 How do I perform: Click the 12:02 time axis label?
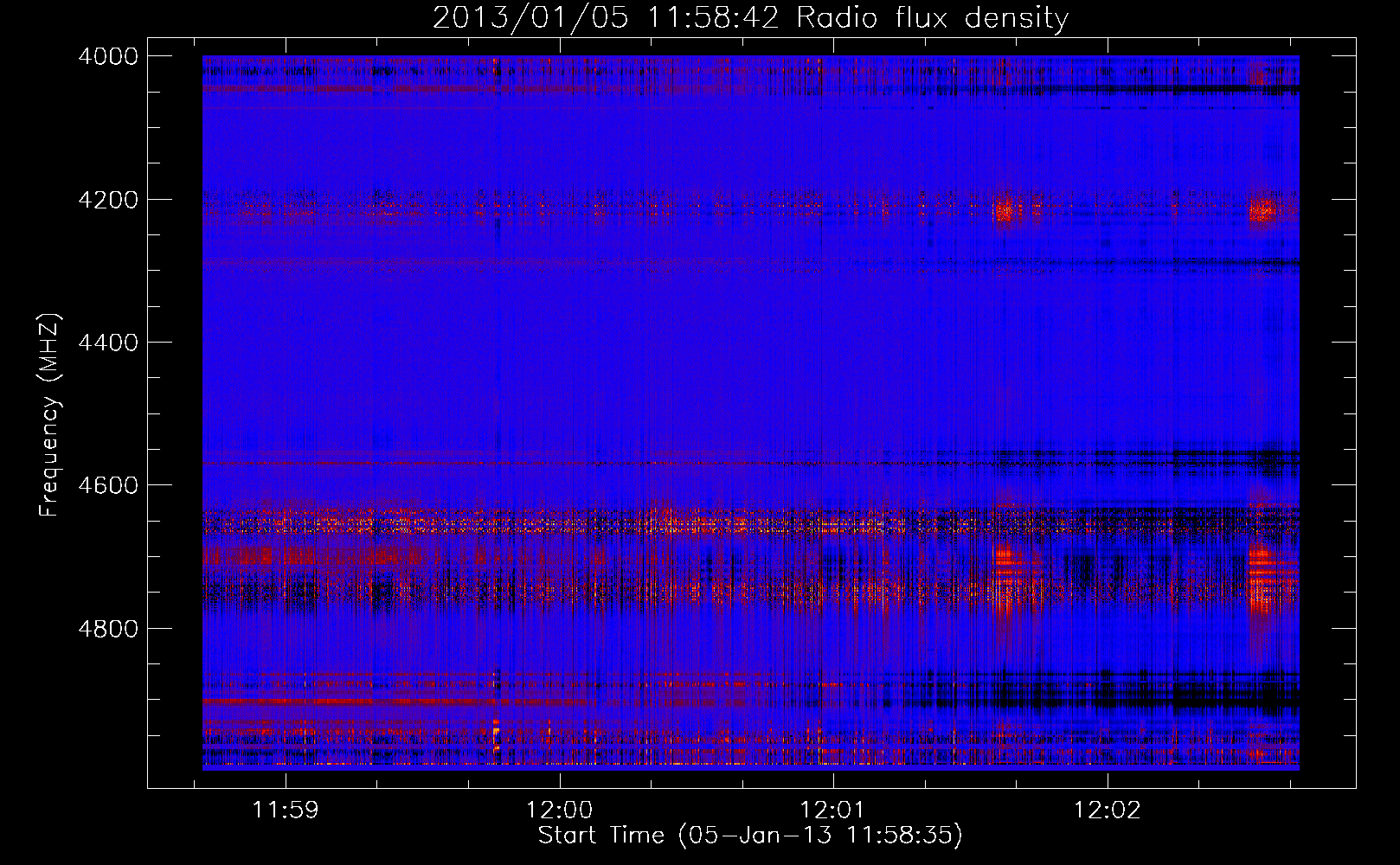(1107, 811)
